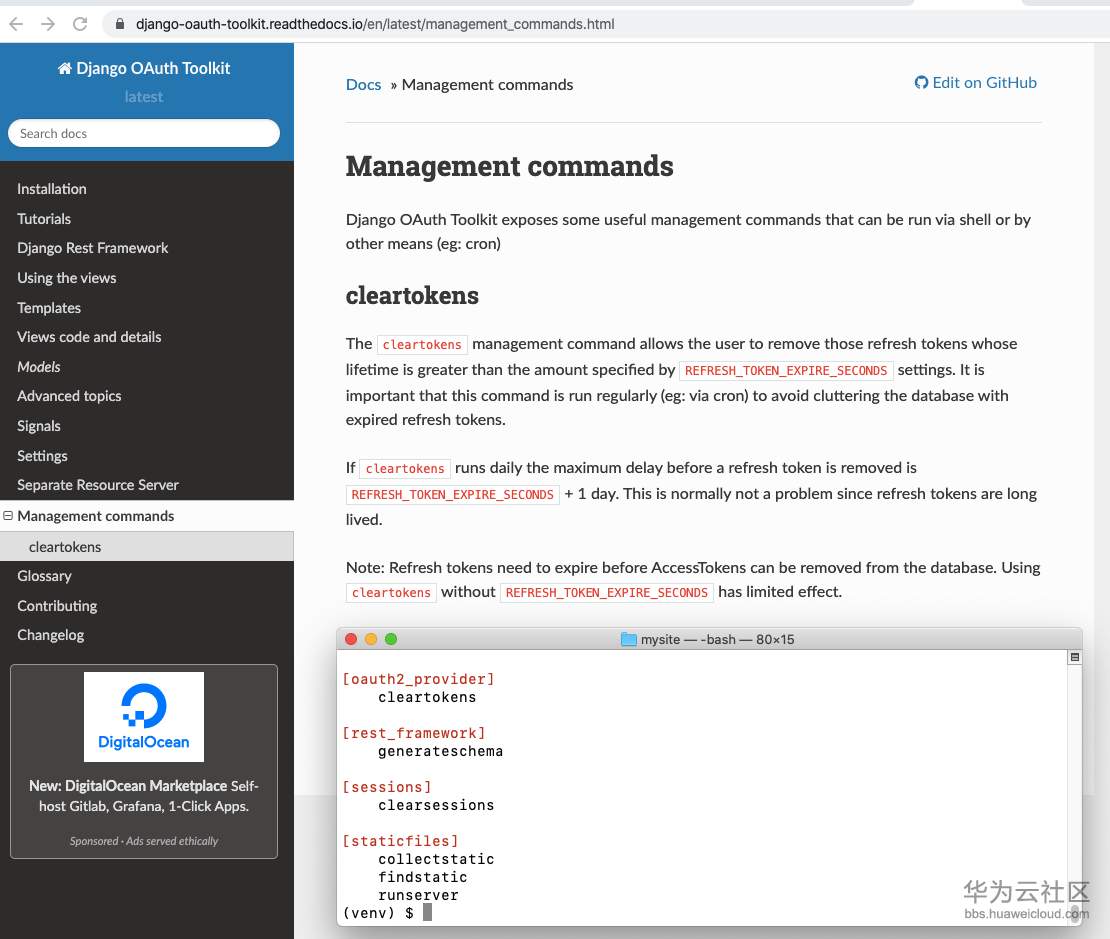The width and height of the screenshot is (1110, 939).
Task: Click the DigitalOcean logo advertisement
Action: (144, 717)
